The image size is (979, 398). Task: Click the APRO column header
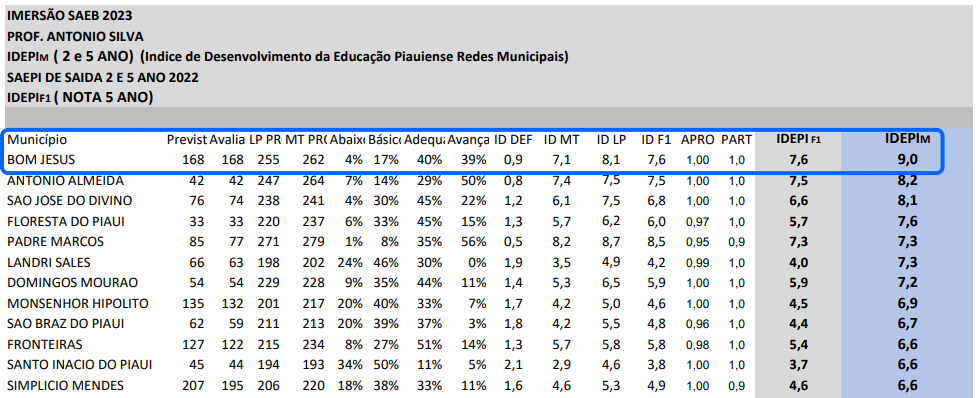click(x=697, y=140)
